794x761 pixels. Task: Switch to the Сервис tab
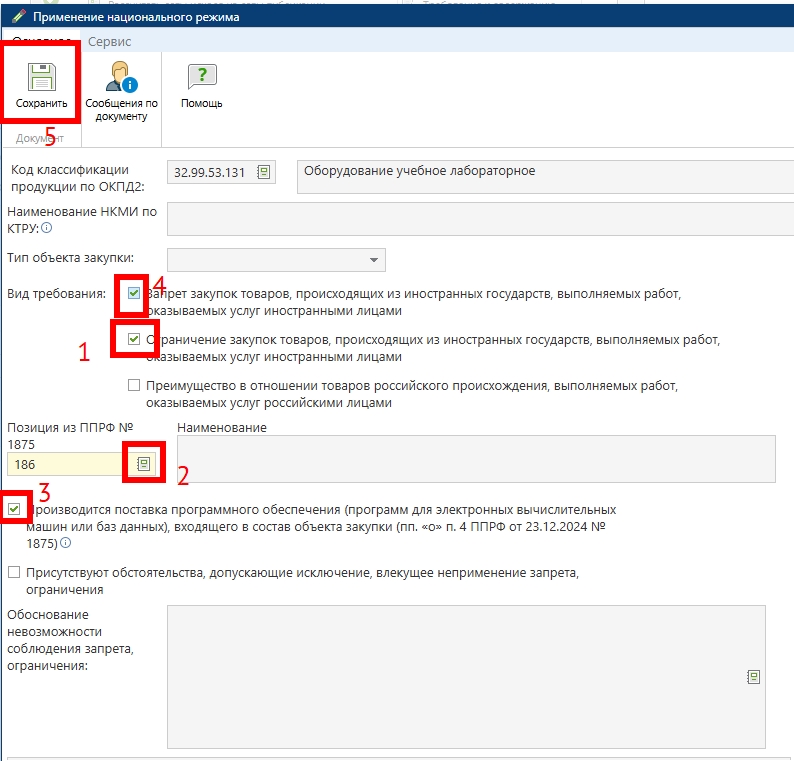tap(109, 42)
